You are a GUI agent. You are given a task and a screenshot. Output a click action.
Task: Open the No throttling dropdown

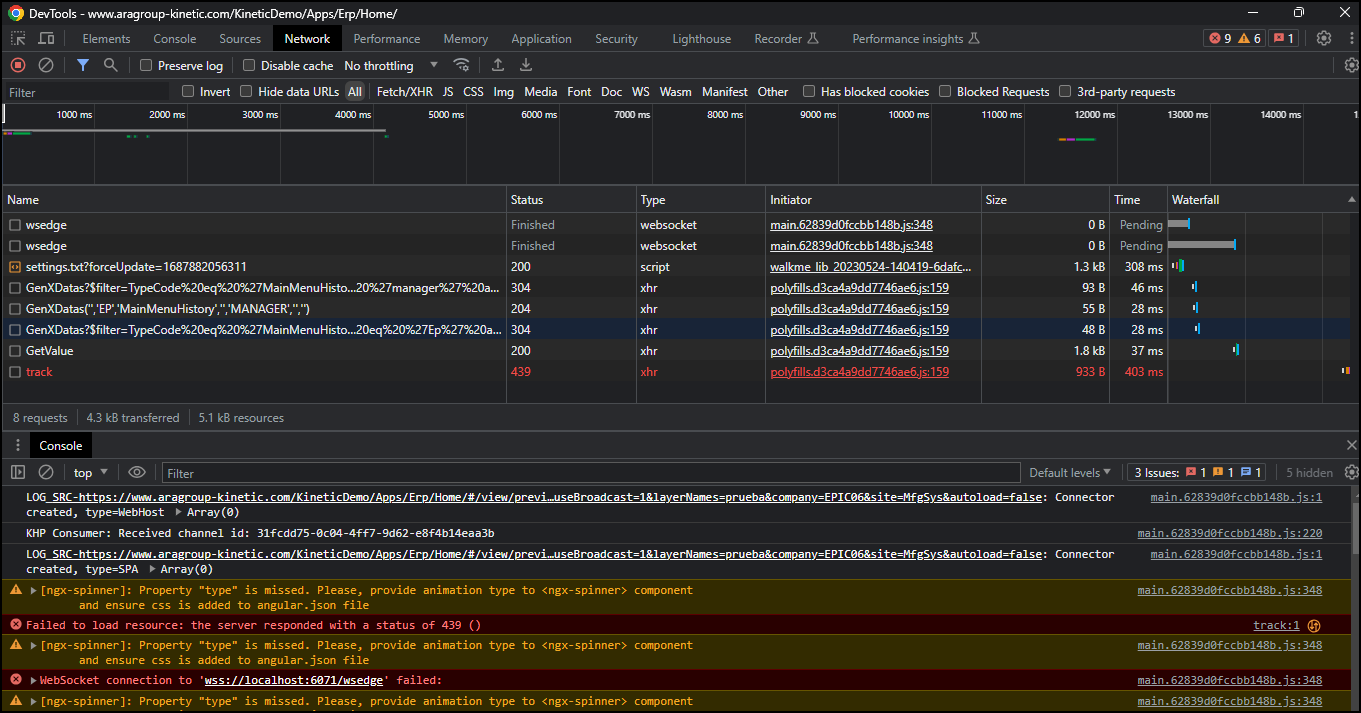(x=391, y=66)
